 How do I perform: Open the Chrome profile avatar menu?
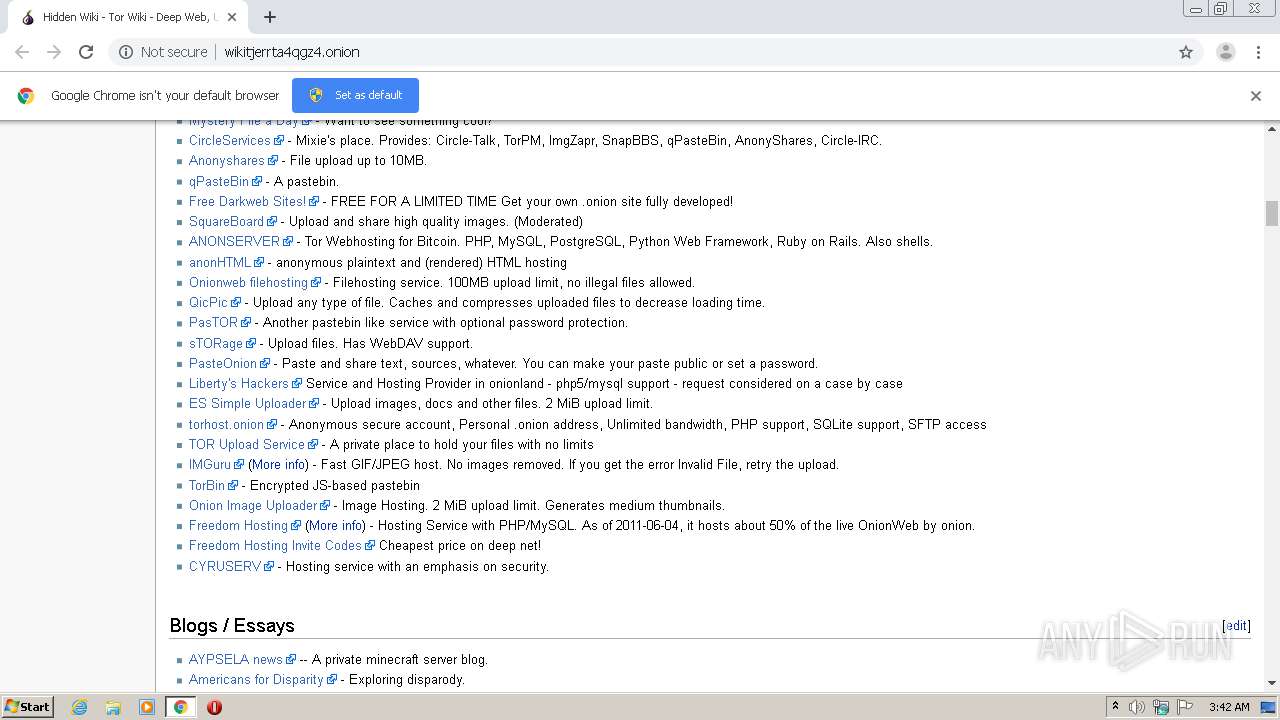1225,52
